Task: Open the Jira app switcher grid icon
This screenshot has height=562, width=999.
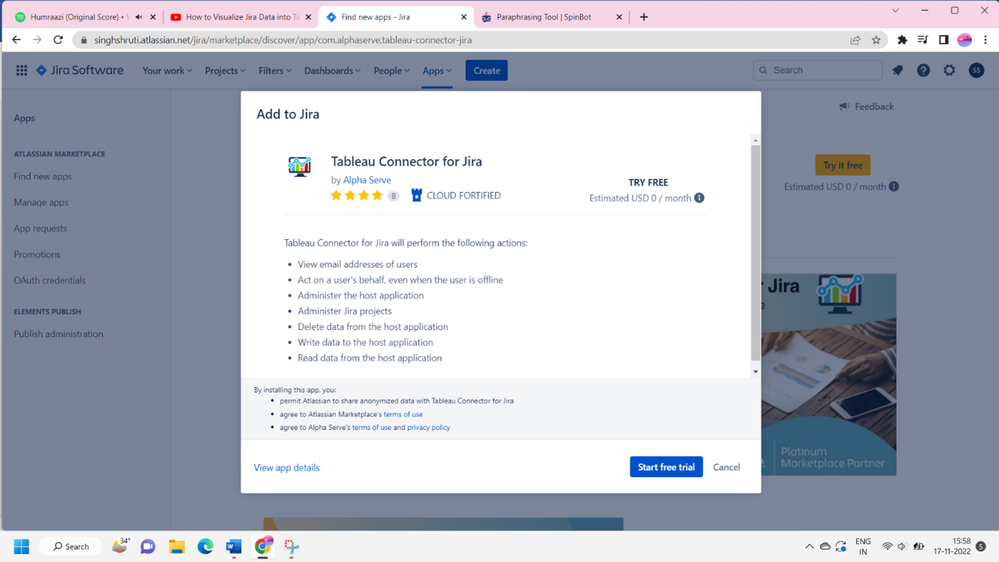Action: point(22,71)
